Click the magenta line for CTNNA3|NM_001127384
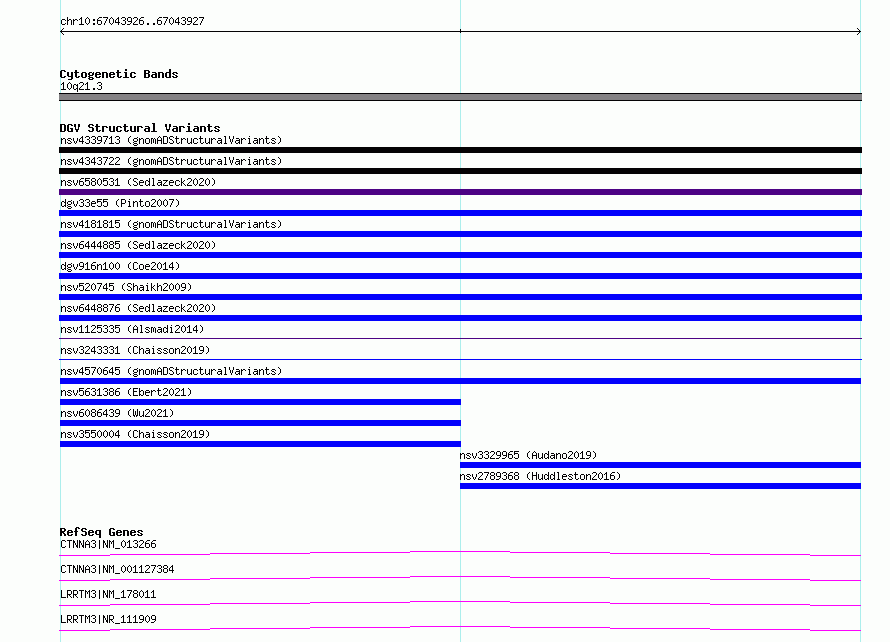890x642 pixels. click(x=460, y=578)
